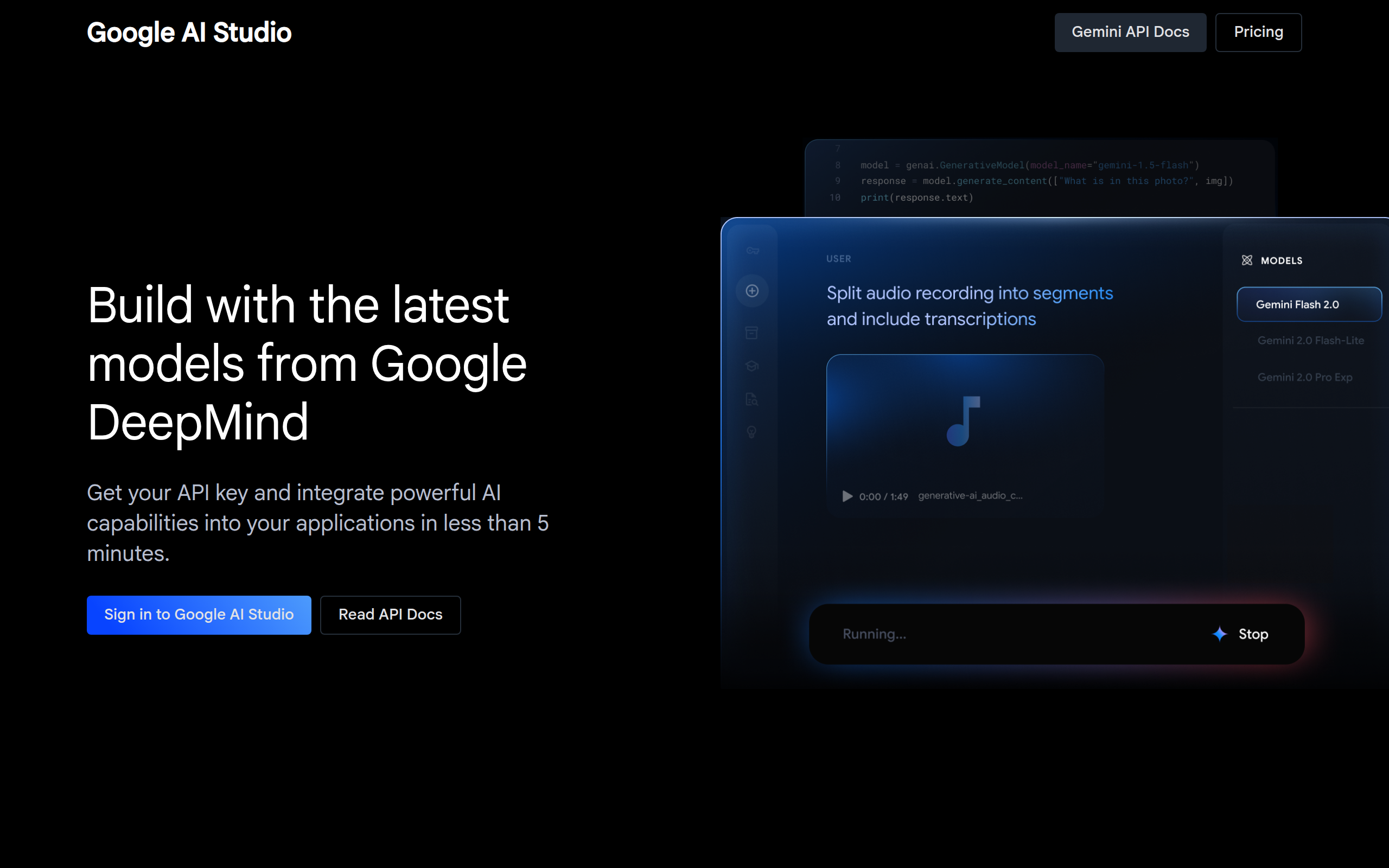Image resolution: width=1389 pixels, height=868 pixels.
Task: Click the create new prompt plus icon
Action: (752, 291)
